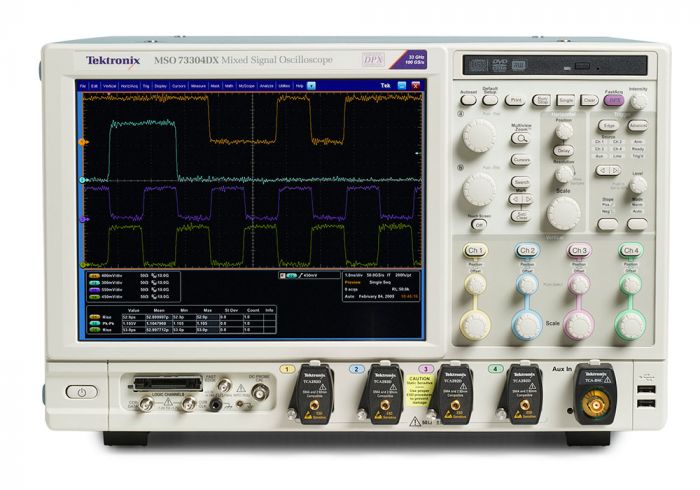This screenshot has height=490, width=700.
Task: Click the Intensity knob
Action: pyautogui.click(x=638, y=101)
